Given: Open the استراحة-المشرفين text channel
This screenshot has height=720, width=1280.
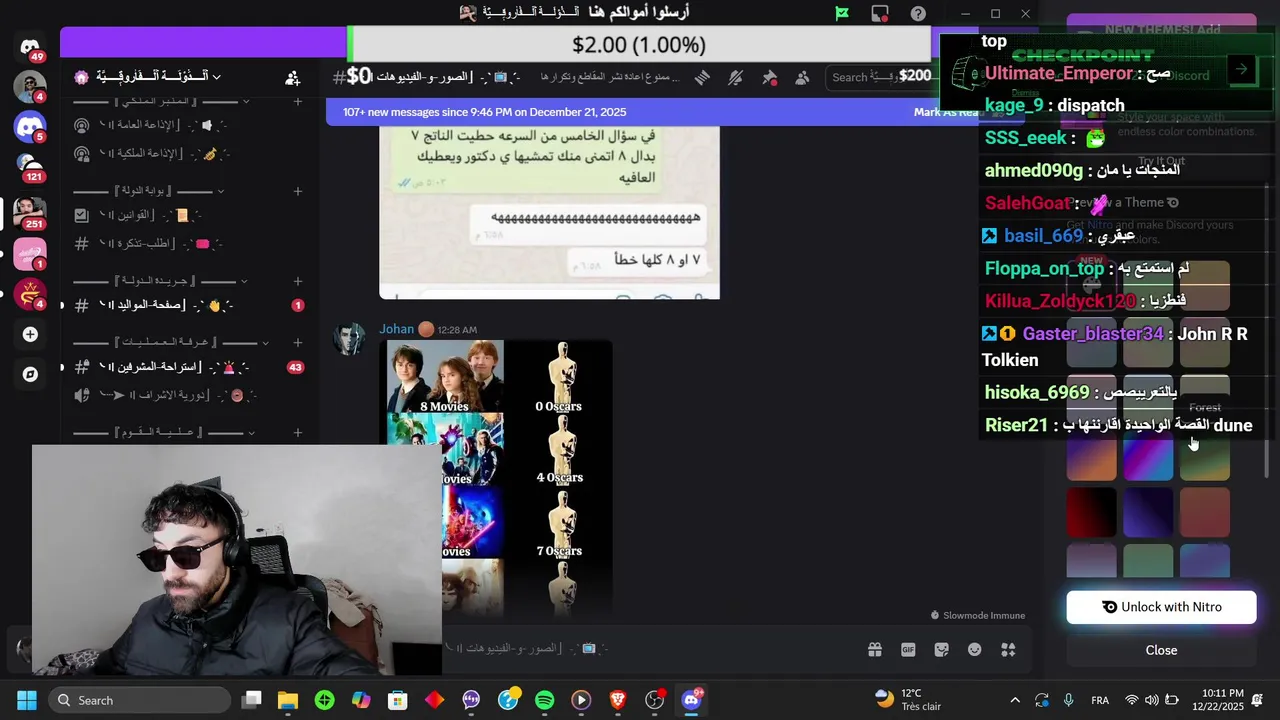Looking at the screenshot, I should (189, 367).
